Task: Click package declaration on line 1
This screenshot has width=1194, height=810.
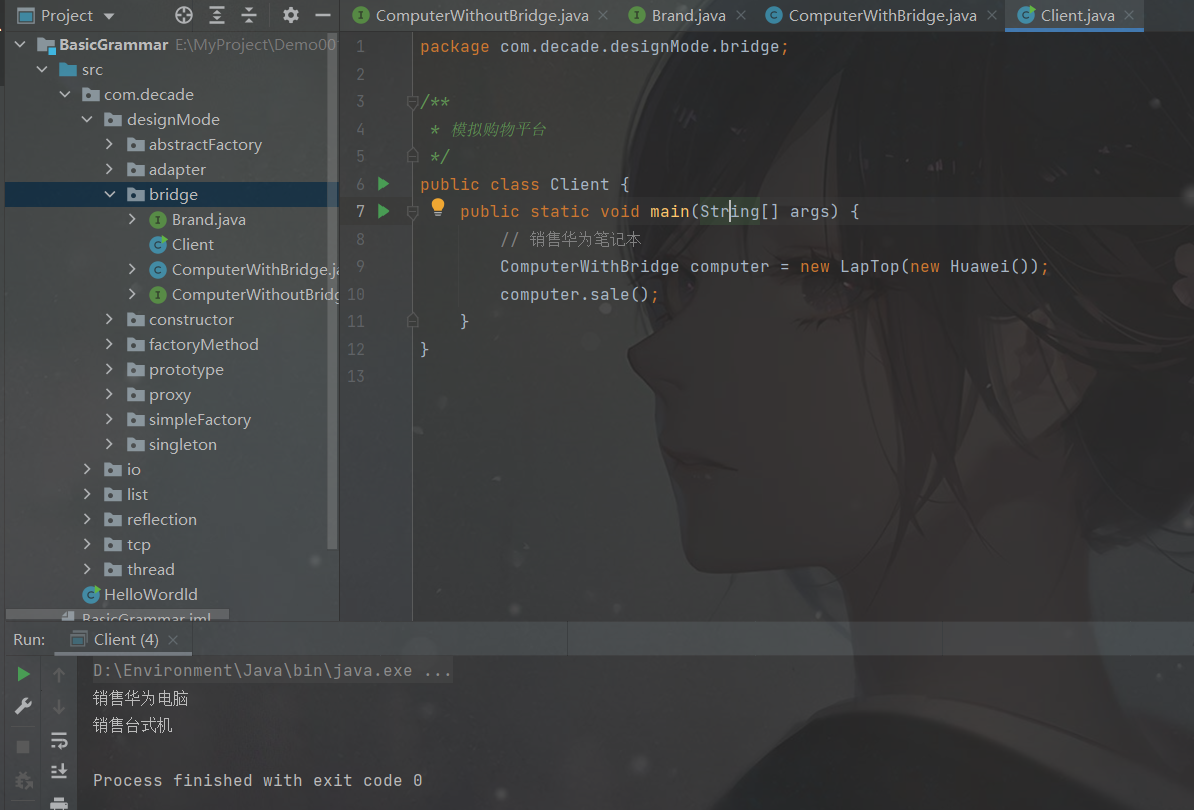Action: pos(604,46)
